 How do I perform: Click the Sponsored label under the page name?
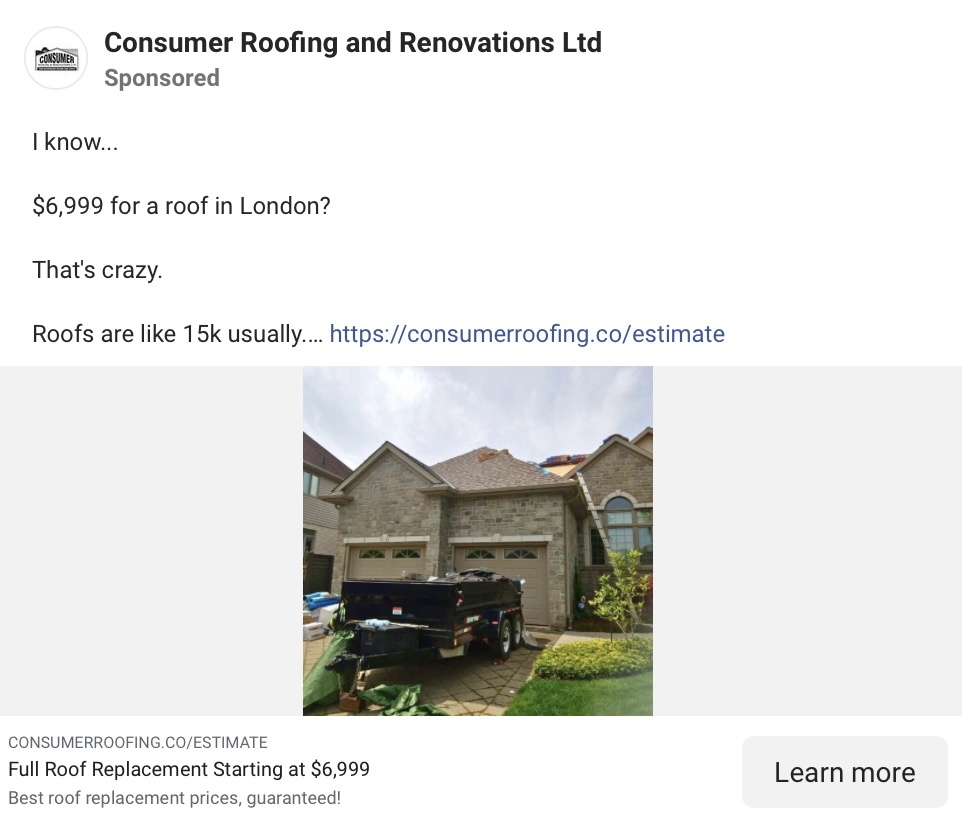161,78
